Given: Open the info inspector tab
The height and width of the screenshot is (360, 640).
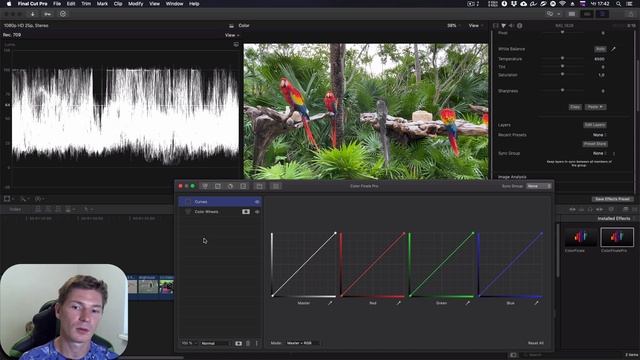Looking at the screenshot, I should point(520,25).
